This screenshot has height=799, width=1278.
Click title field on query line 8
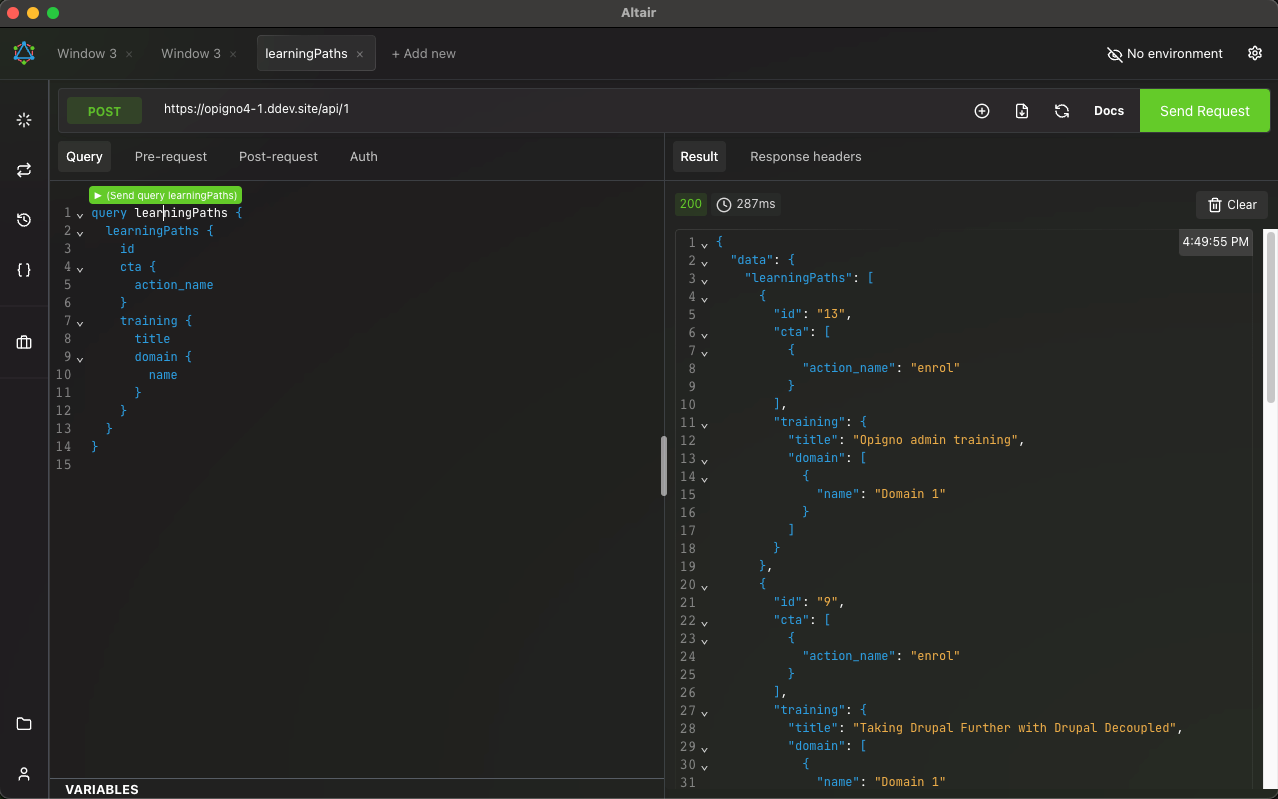click(x=153, y=339)
